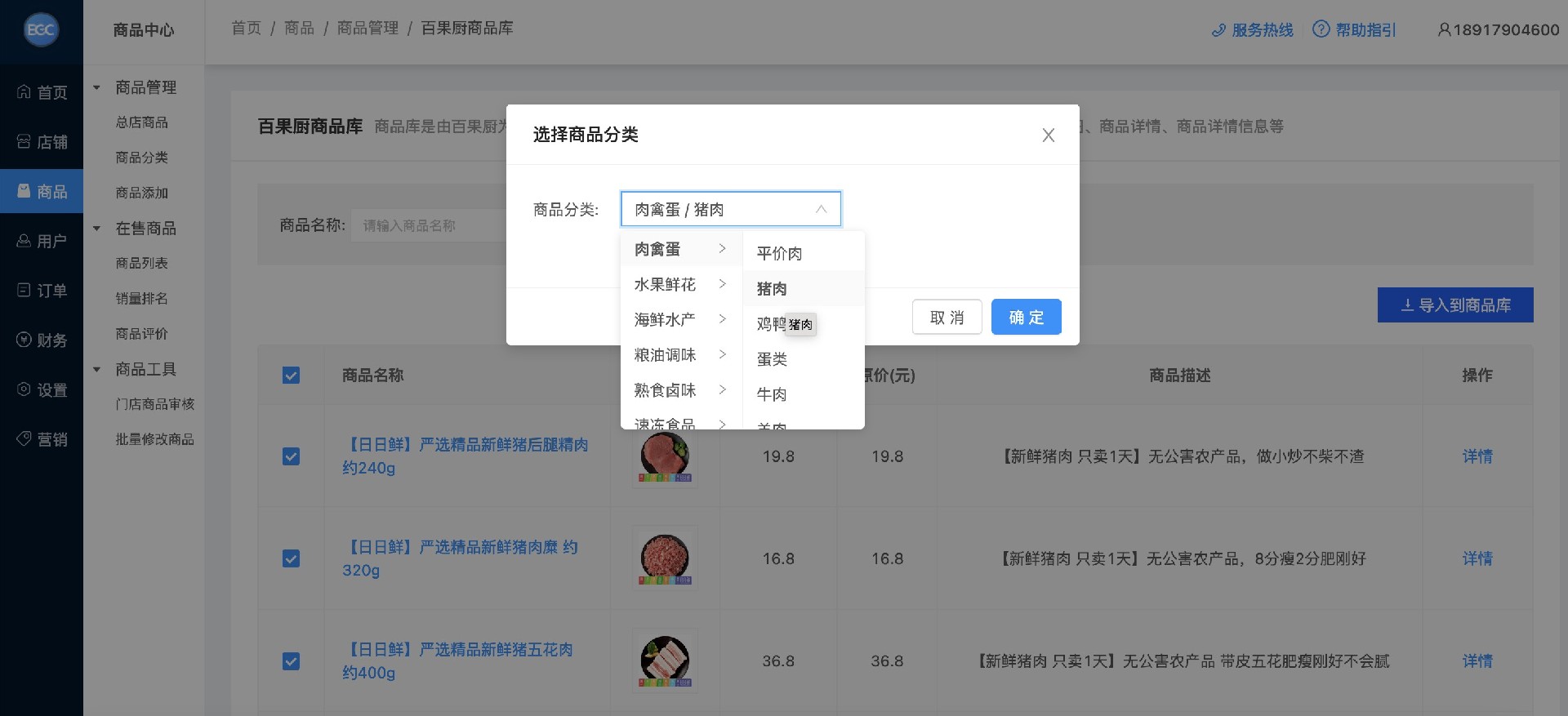Uncheck the 猪肉糜 product row checkbox
Viewport: 1568px width, 716px height.
(291, 558)
